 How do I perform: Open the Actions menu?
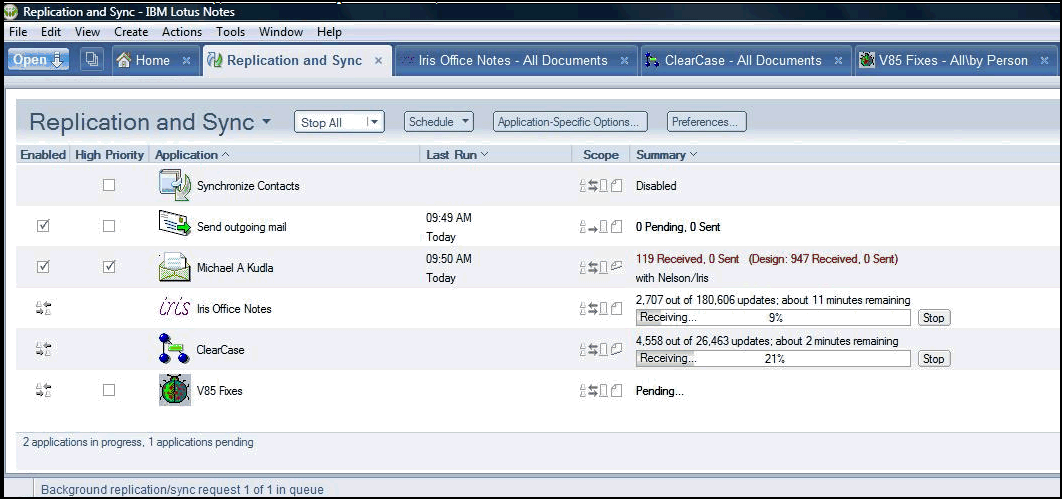182,32
